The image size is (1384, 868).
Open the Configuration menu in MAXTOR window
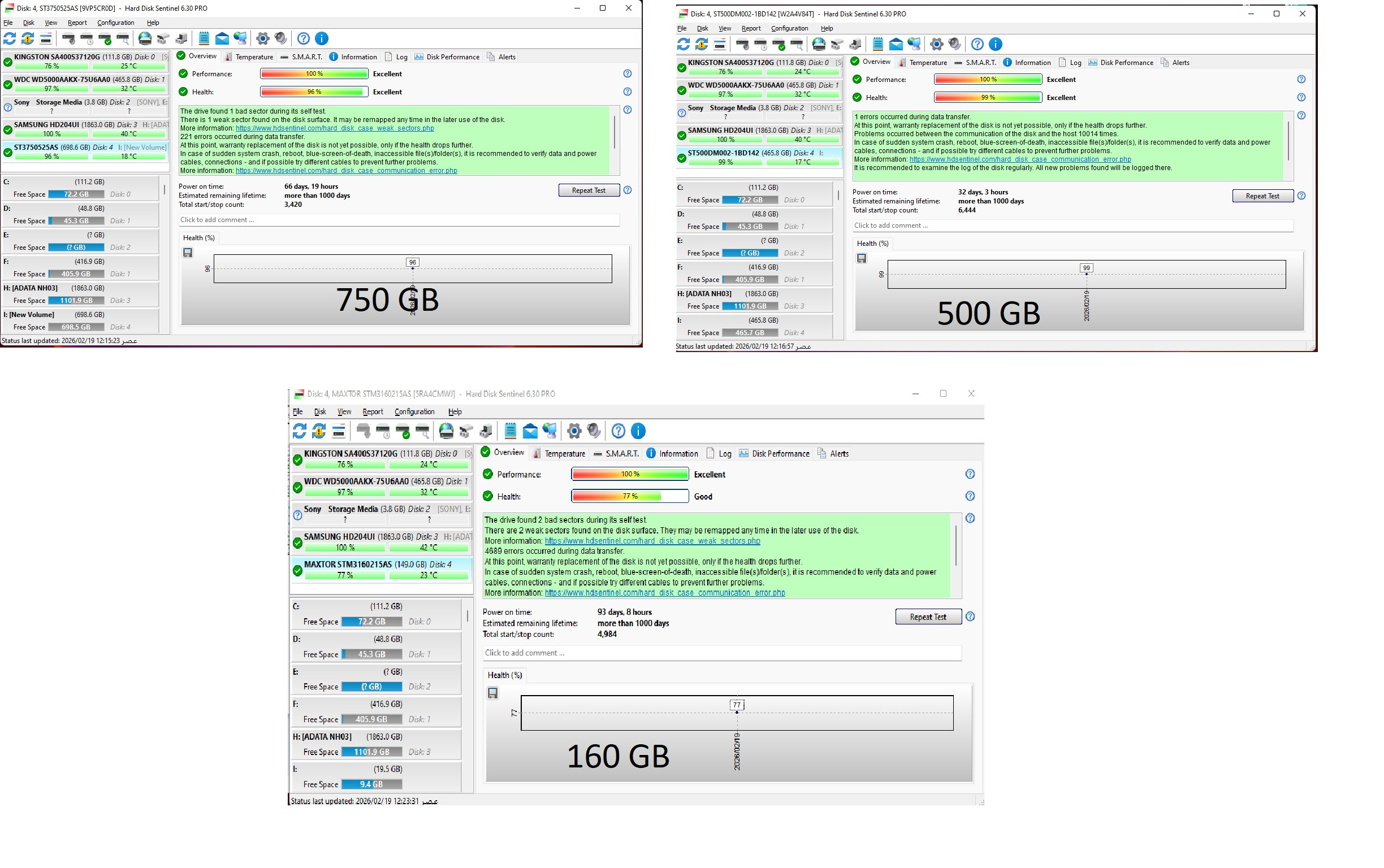click(x=414, y=411)
